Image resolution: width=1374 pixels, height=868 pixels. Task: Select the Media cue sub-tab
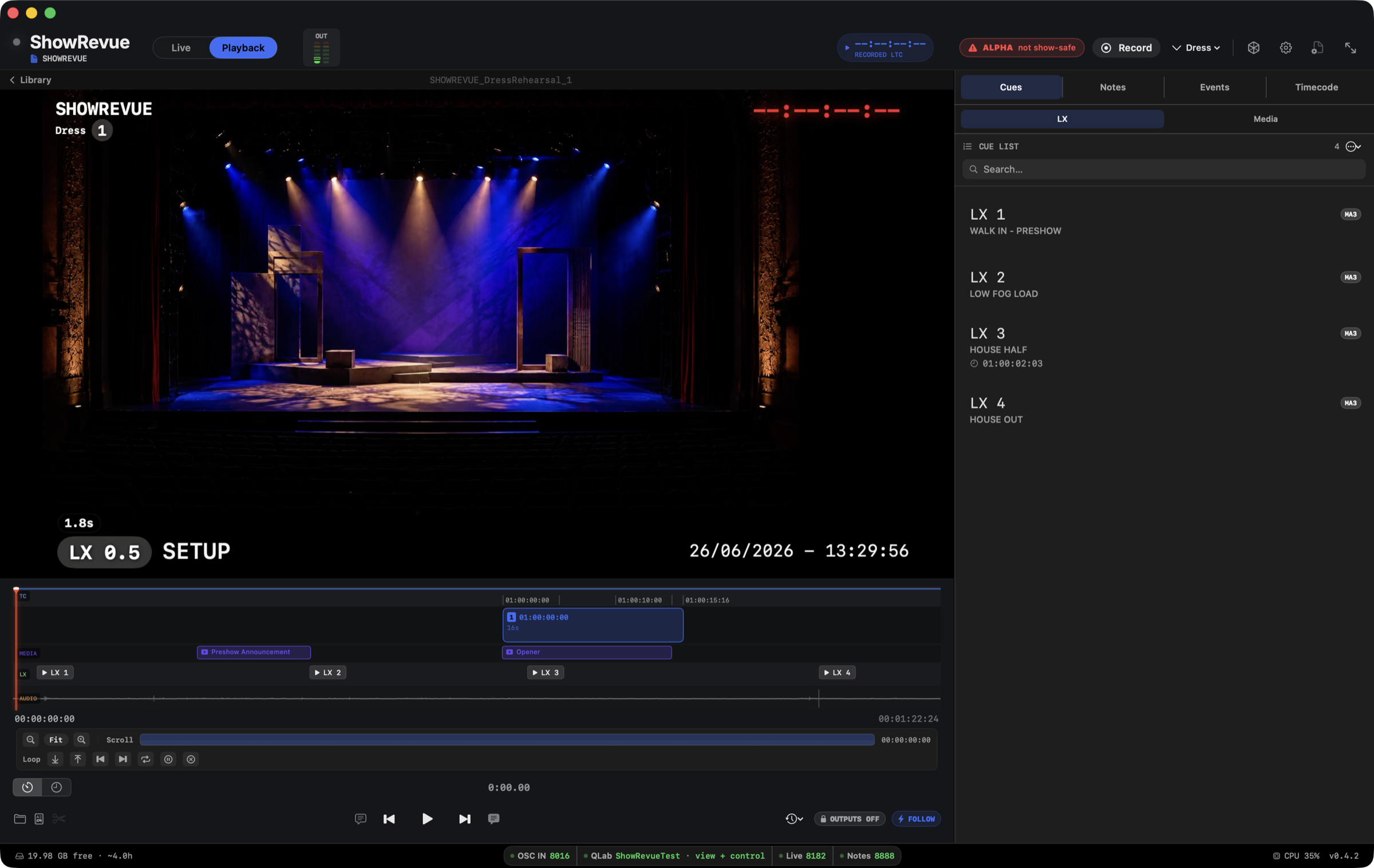[x=1265, y=119]
